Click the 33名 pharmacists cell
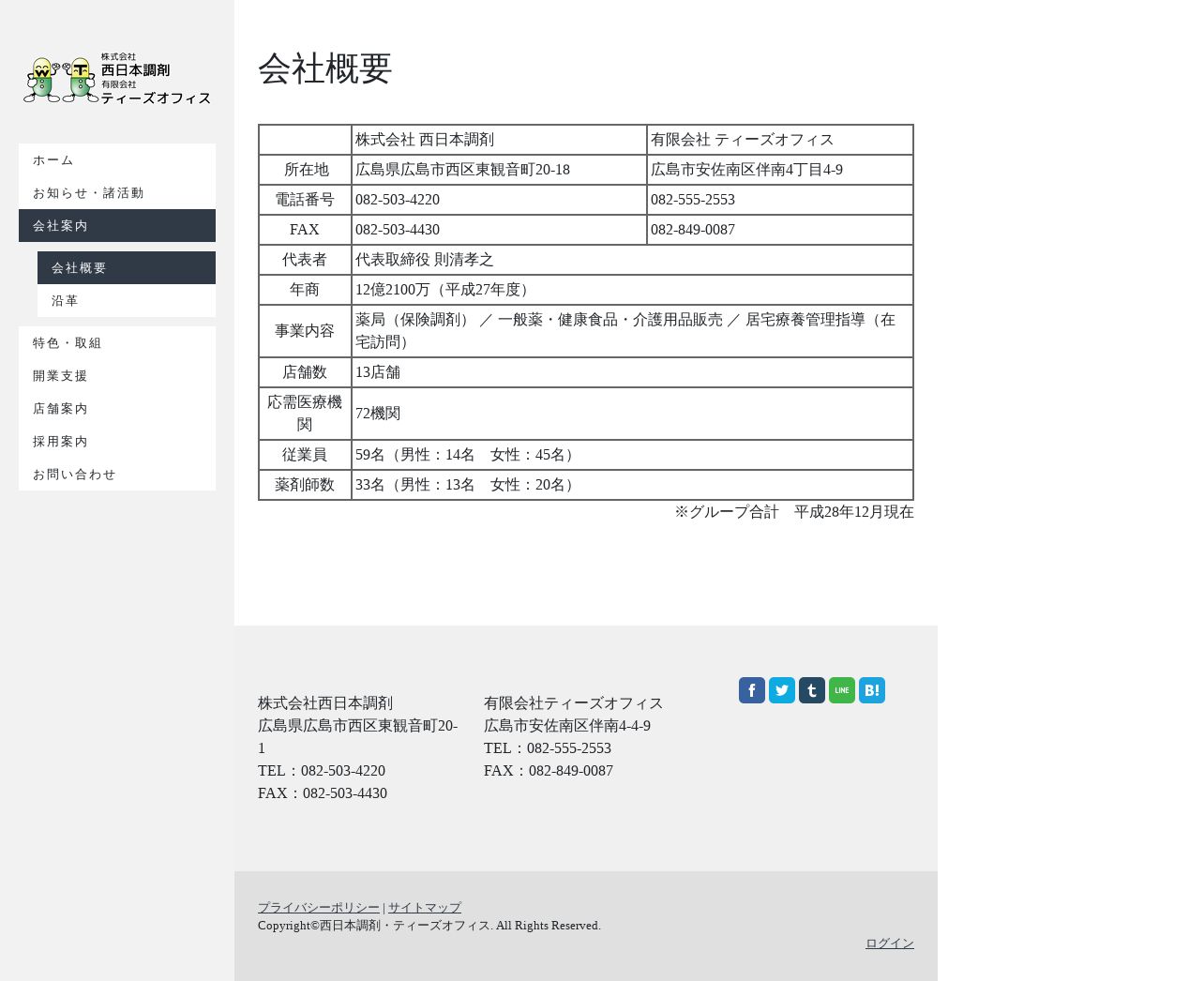This screenshot has width=1204, height=981. [632, 485]
